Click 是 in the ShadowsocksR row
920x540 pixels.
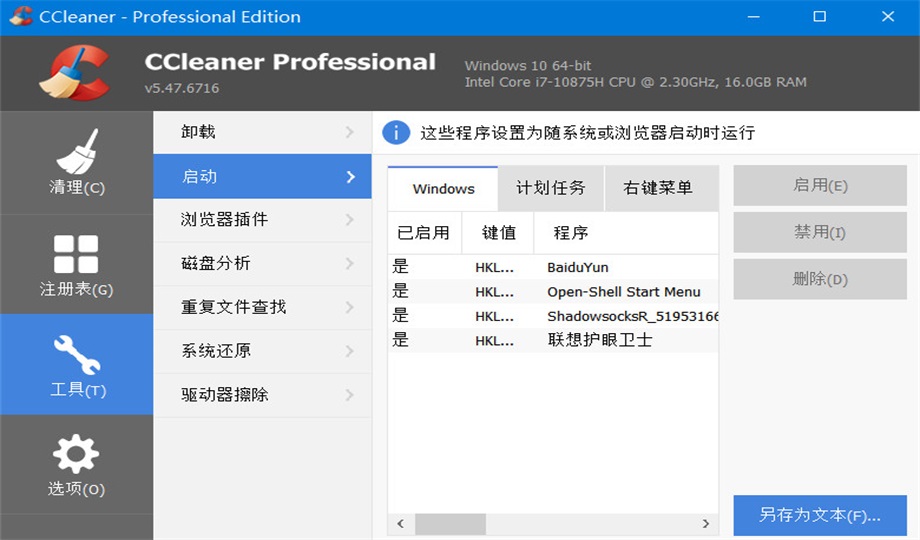[x=400, y=316]
